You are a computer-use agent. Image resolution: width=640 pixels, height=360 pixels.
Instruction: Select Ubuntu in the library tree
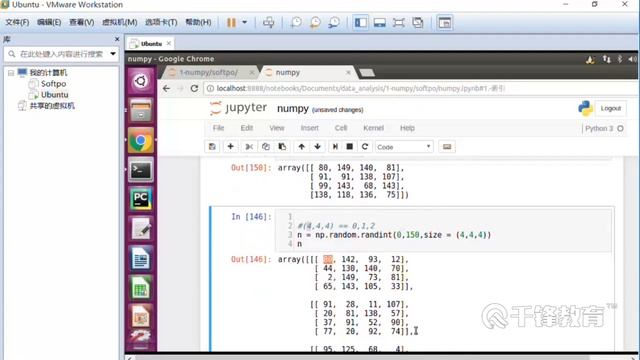point(55,95)
